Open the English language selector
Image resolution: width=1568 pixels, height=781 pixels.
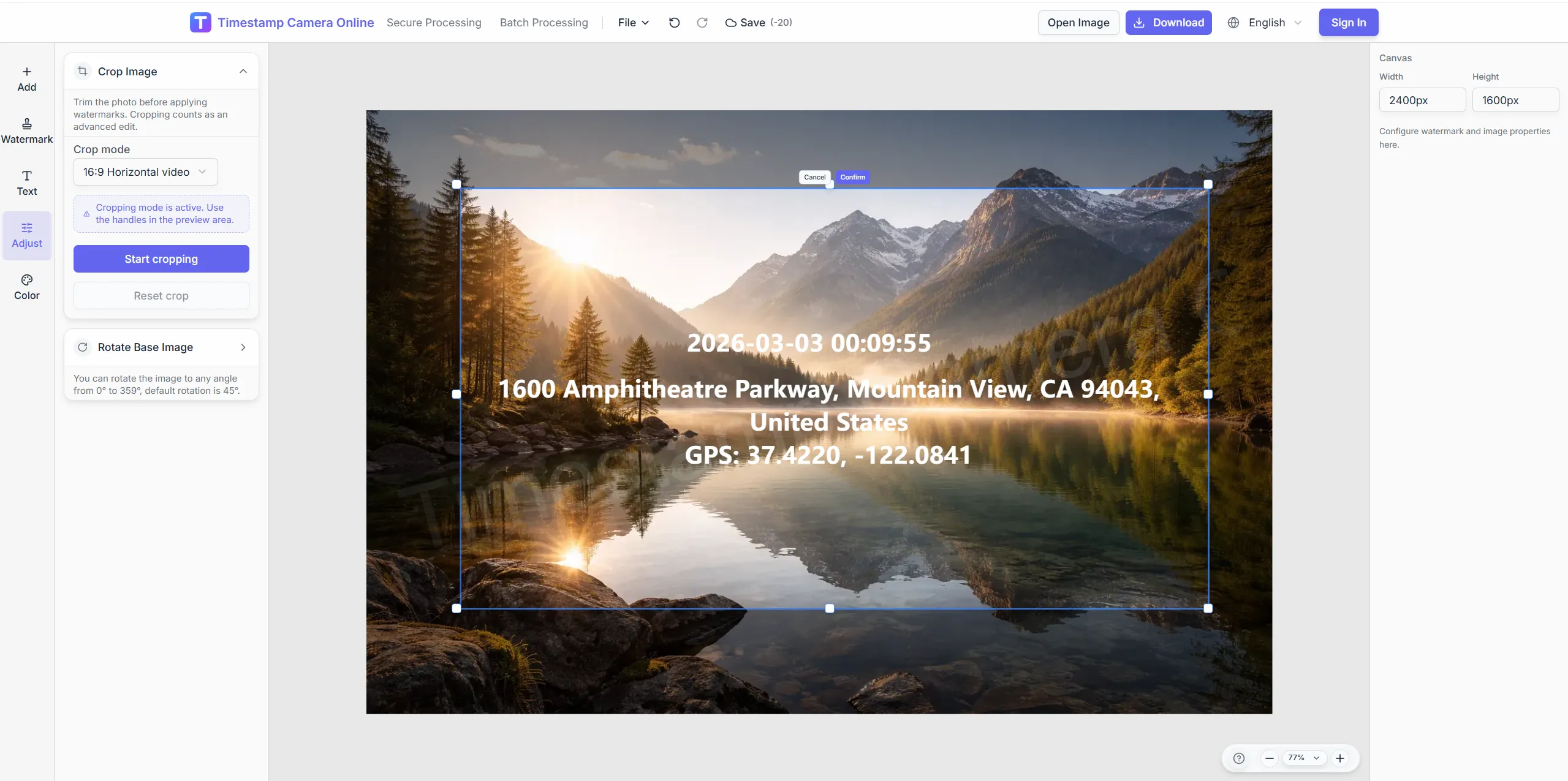[x=1266, y=23]
